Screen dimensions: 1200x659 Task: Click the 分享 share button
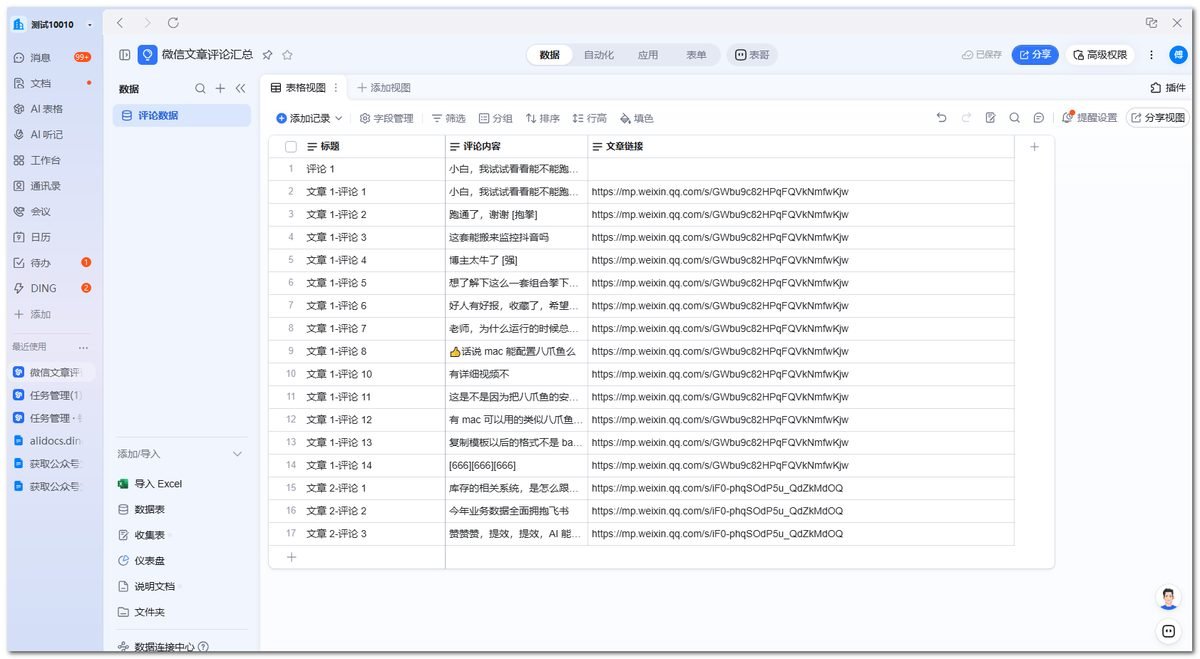tap(1035, 55)
